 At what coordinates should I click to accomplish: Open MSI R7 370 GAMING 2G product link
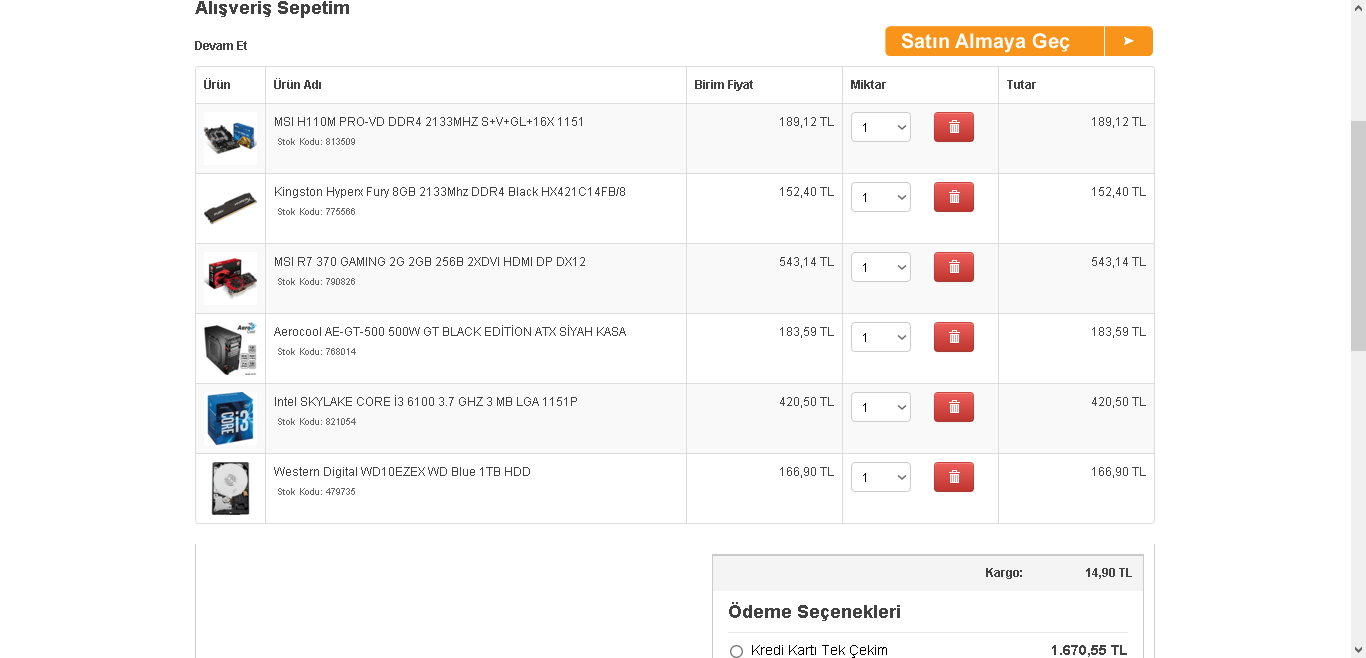[x=430, y=262]
